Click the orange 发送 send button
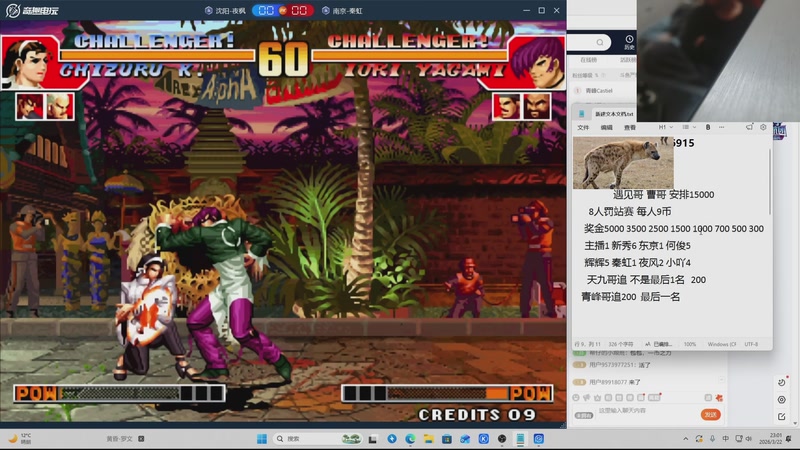 [710, 415]
